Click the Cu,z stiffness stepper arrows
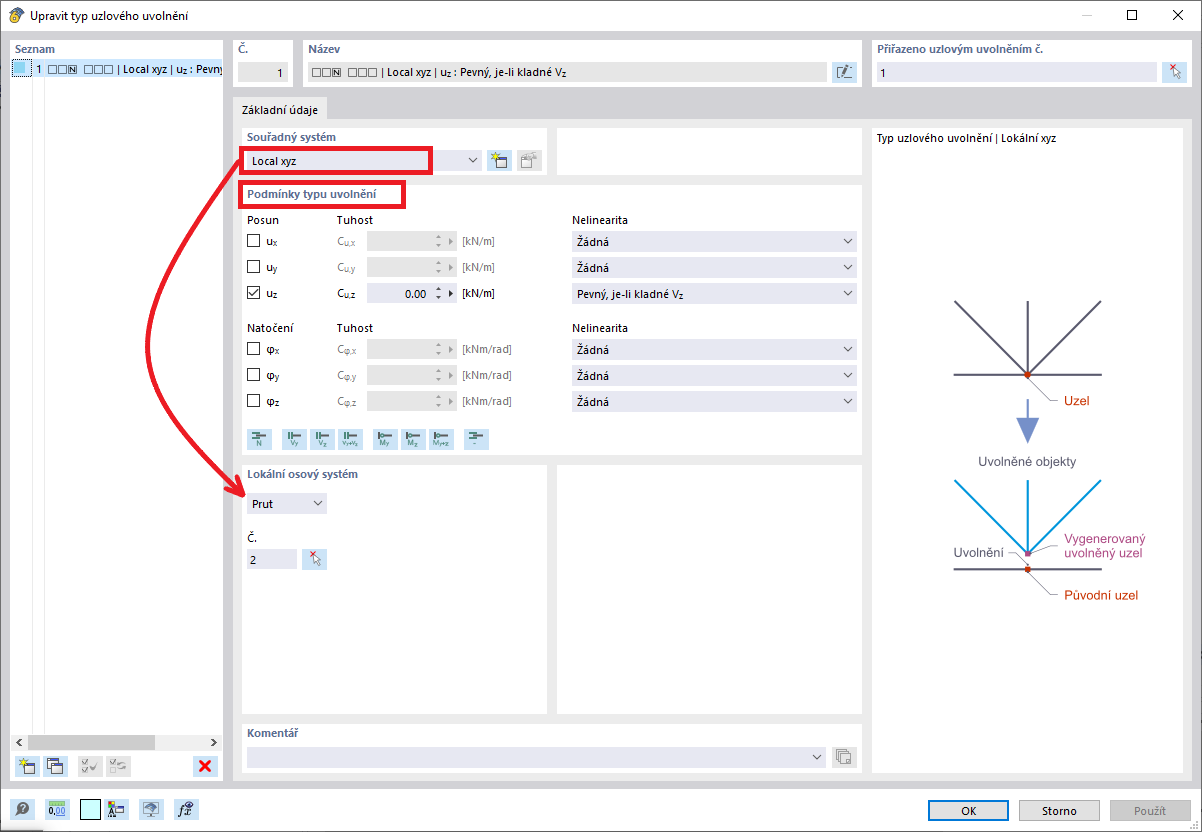 coord(438,294)
